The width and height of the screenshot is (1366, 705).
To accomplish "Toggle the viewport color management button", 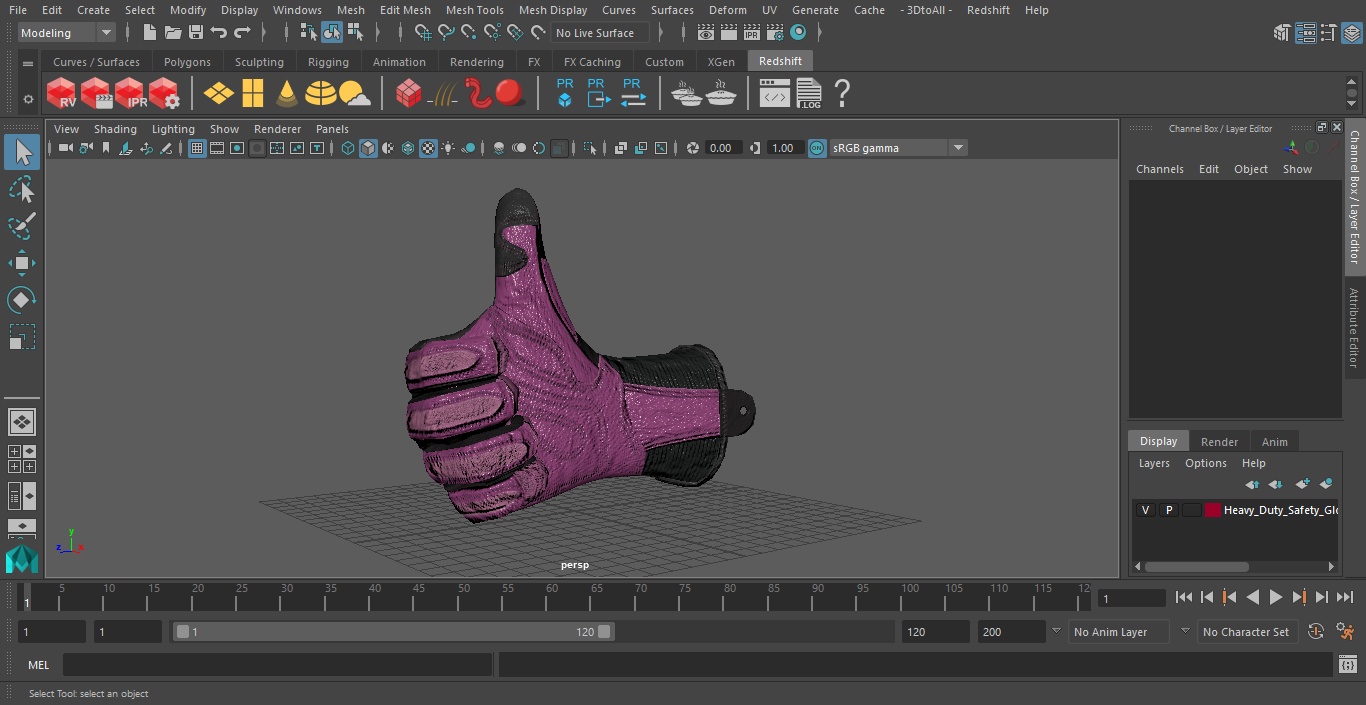I will click(x=817, y=148).
